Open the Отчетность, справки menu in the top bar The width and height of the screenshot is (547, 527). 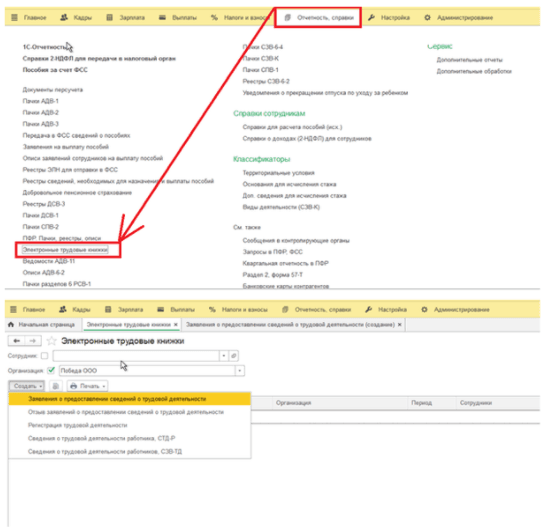318,17
